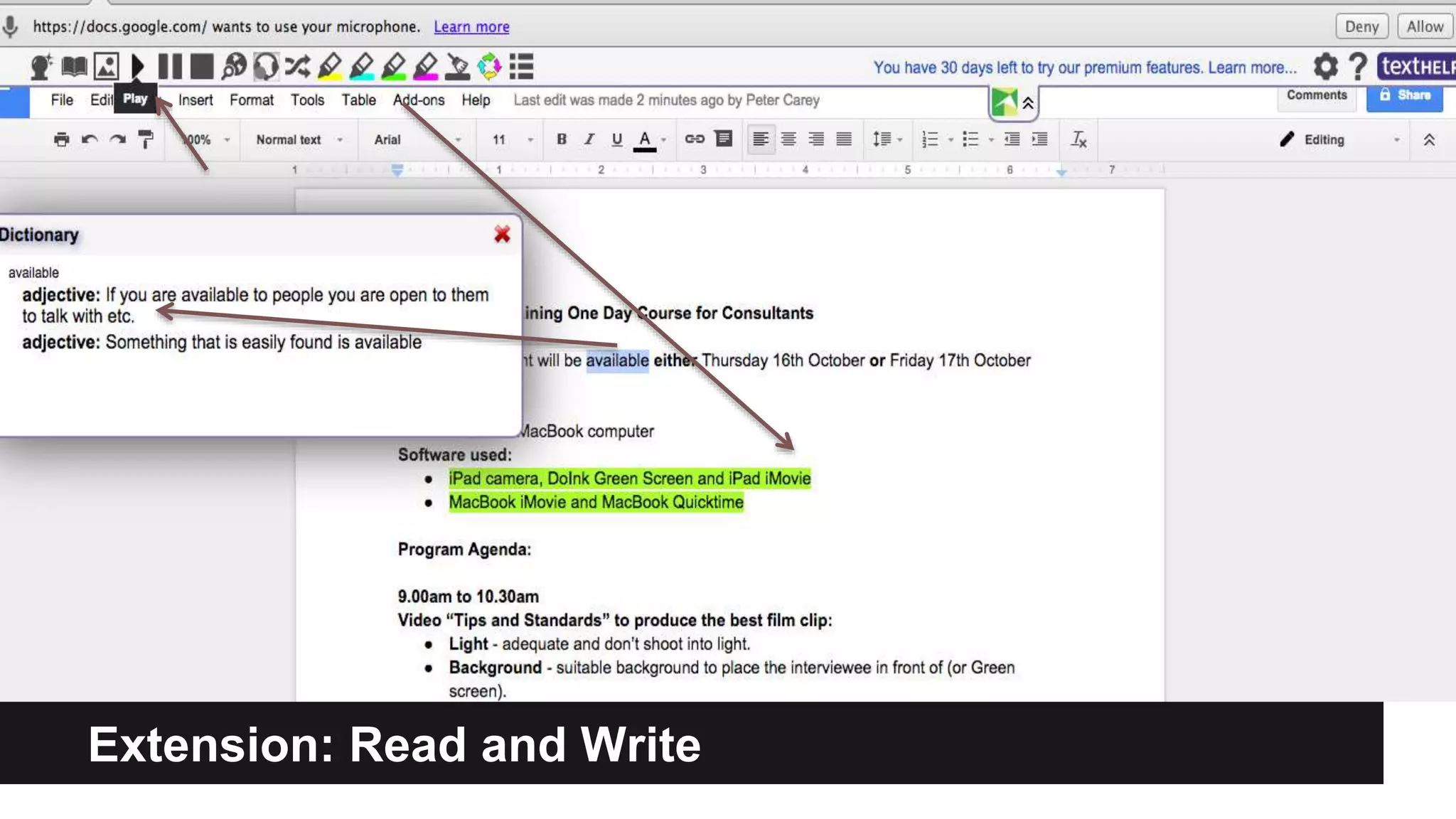
Task: Open the Read&Write help question mark
Action: (1358, 67)
